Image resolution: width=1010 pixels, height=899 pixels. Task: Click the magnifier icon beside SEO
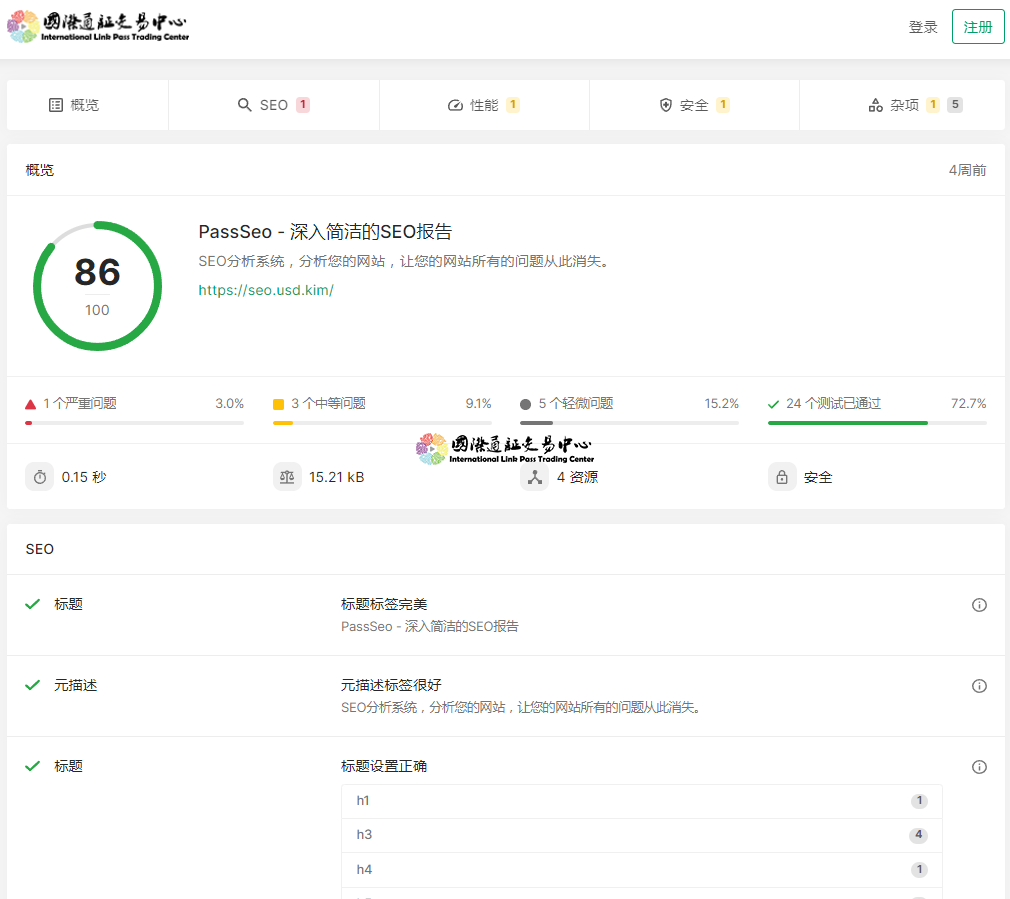[244, 104]
